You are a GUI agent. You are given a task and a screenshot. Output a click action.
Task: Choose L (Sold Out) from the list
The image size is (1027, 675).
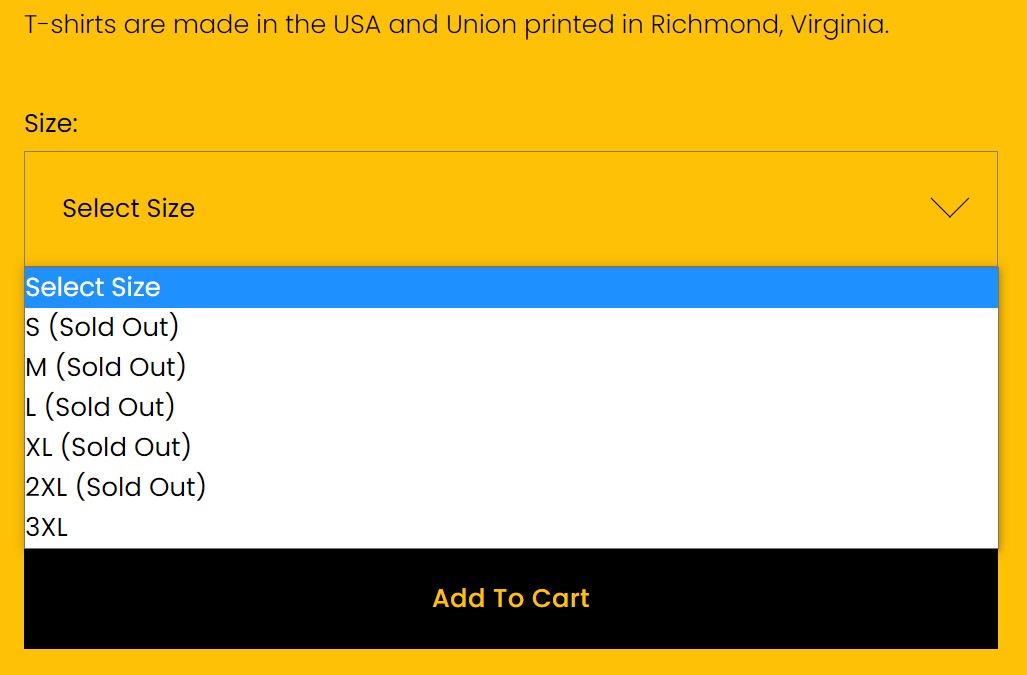100,407
